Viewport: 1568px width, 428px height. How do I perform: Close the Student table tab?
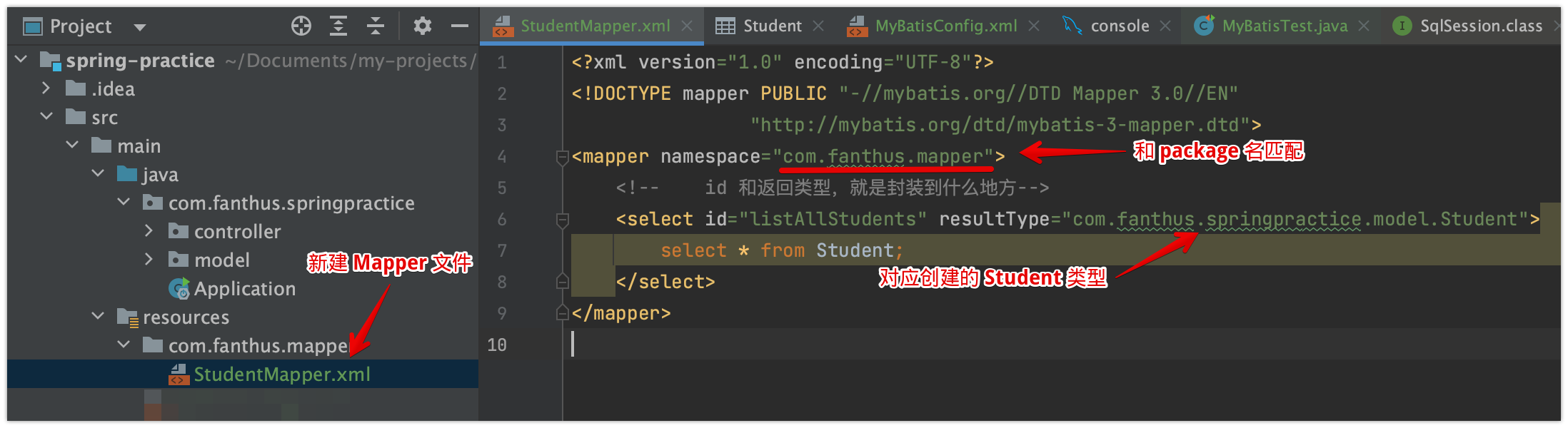(x=818, y=26)
